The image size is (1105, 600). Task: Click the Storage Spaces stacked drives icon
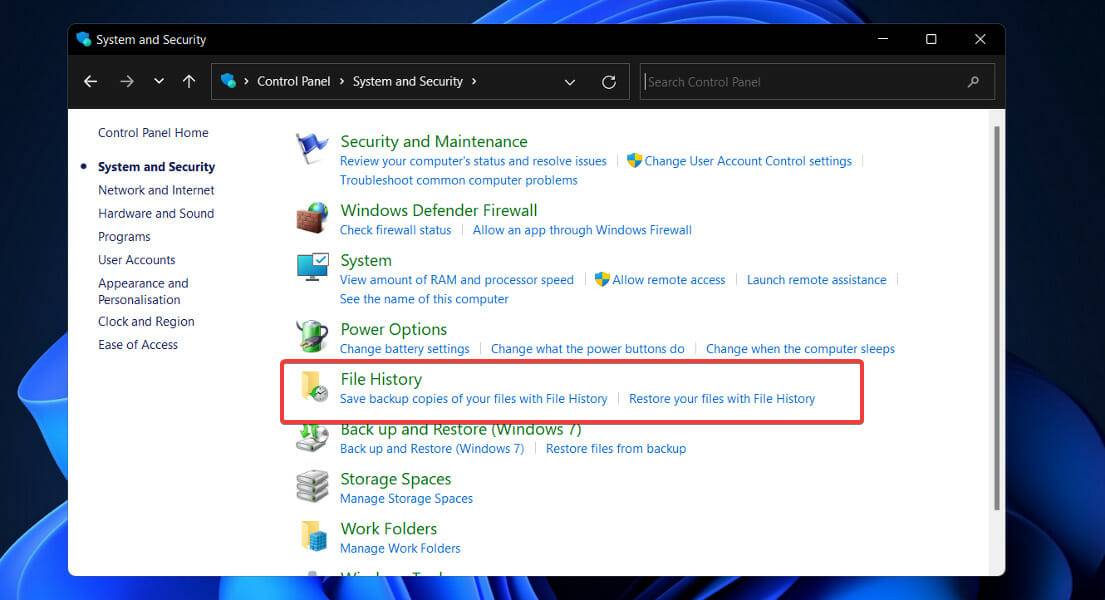pos(312,487)
